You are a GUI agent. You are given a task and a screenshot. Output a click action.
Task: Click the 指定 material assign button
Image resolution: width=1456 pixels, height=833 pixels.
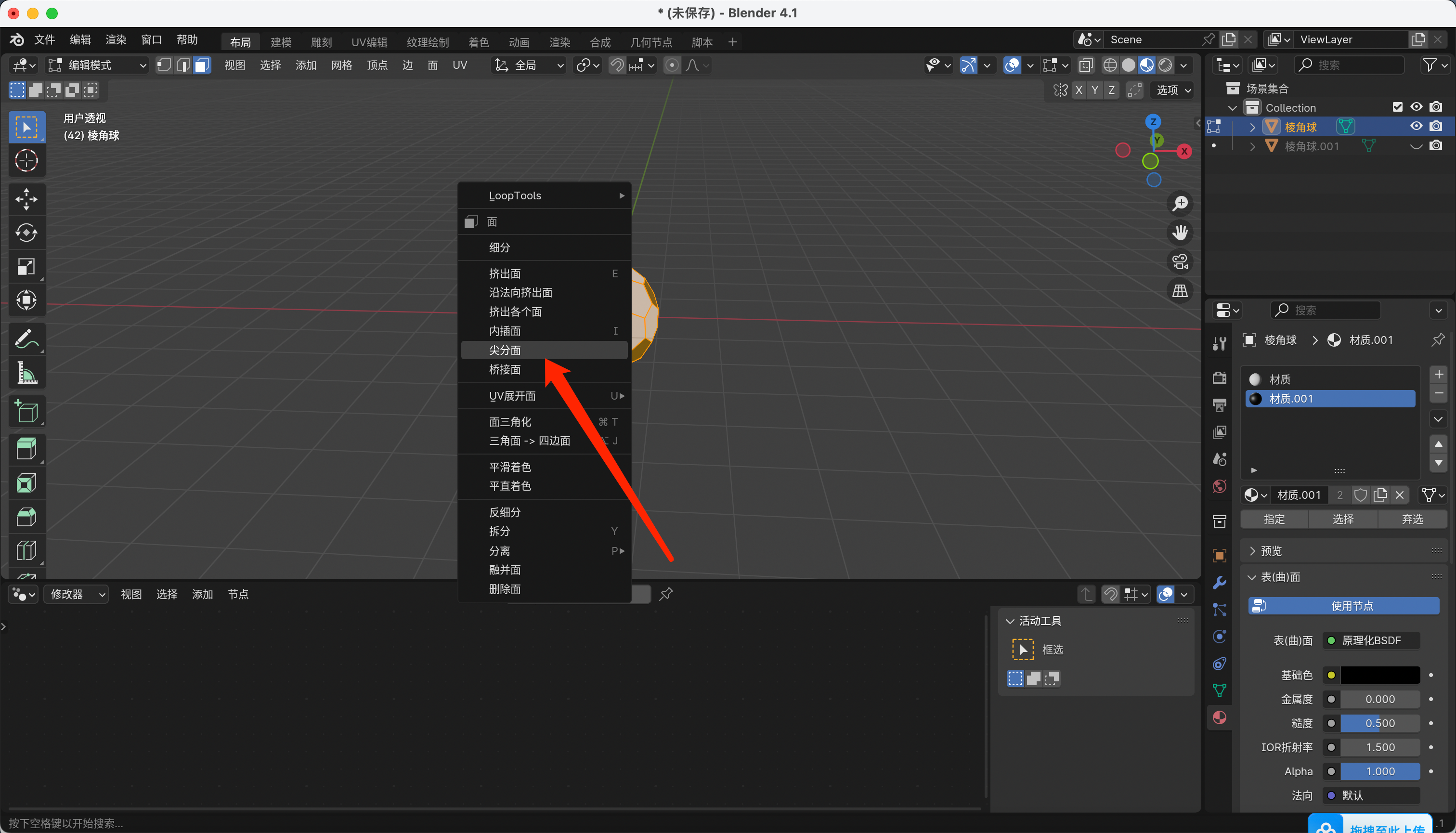(1274, 519)
